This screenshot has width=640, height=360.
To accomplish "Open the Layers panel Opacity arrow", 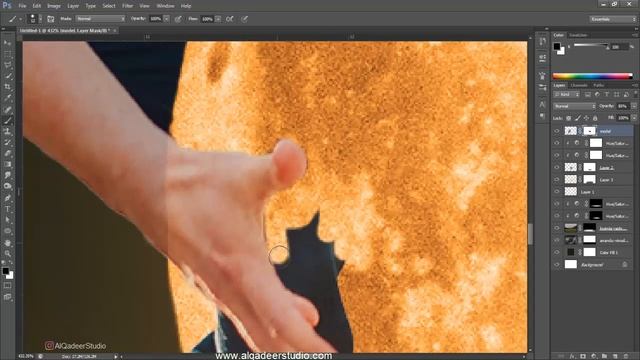I will tap(634, 106).
